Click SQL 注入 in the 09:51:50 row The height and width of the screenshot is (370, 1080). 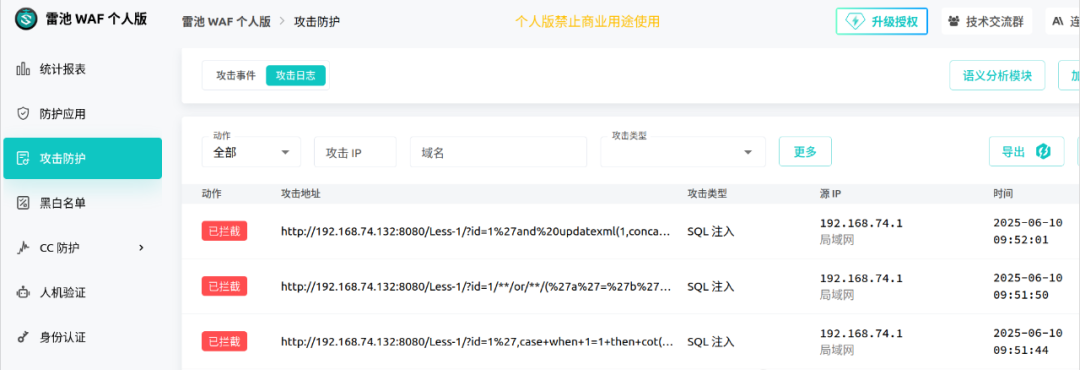711,286
